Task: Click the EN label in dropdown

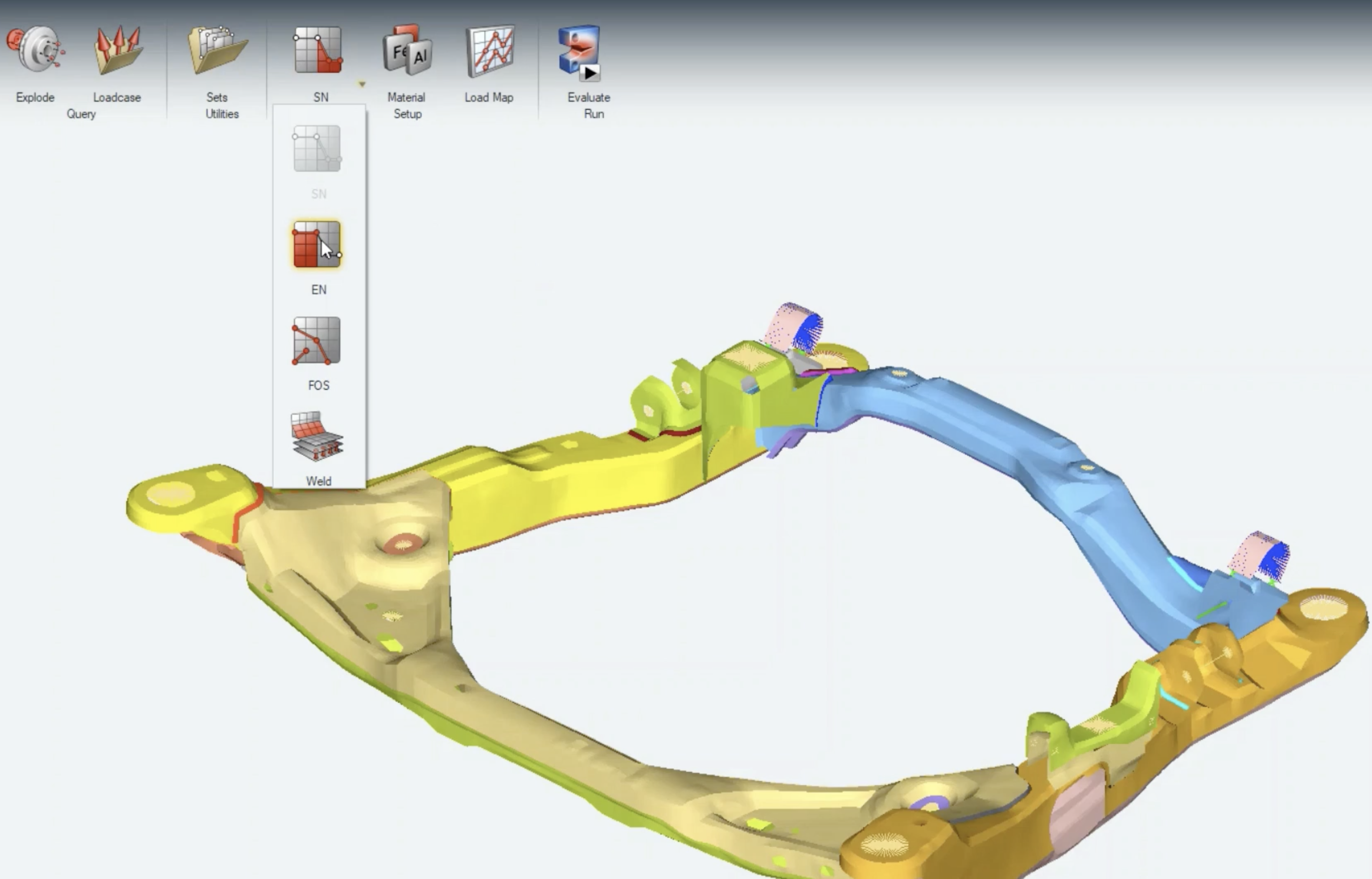Action: [x=319, y=289]
